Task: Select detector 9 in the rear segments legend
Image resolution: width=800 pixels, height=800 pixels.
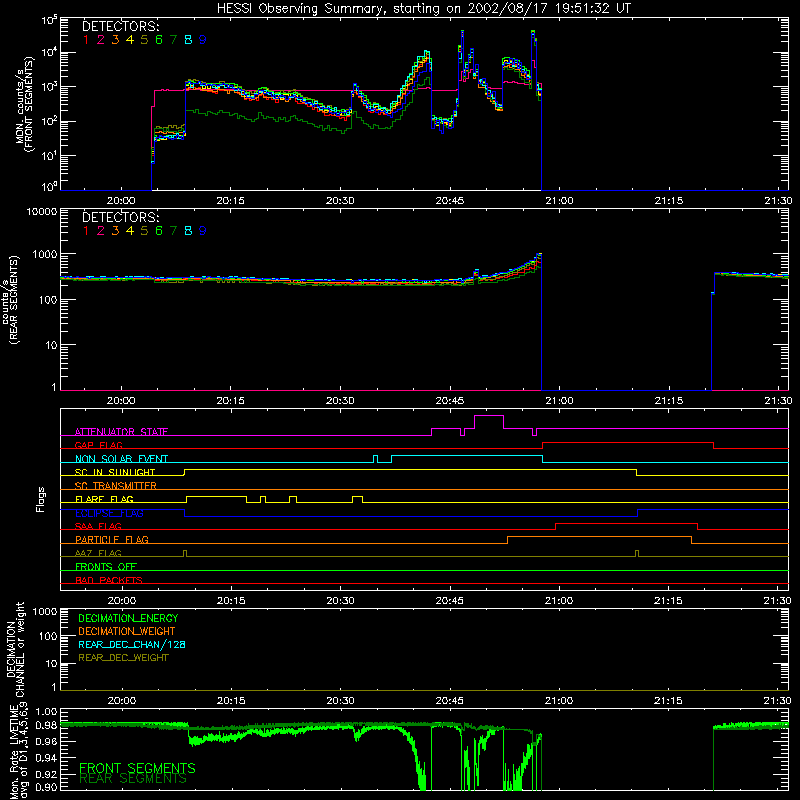Action: click(x=203, y=231)
